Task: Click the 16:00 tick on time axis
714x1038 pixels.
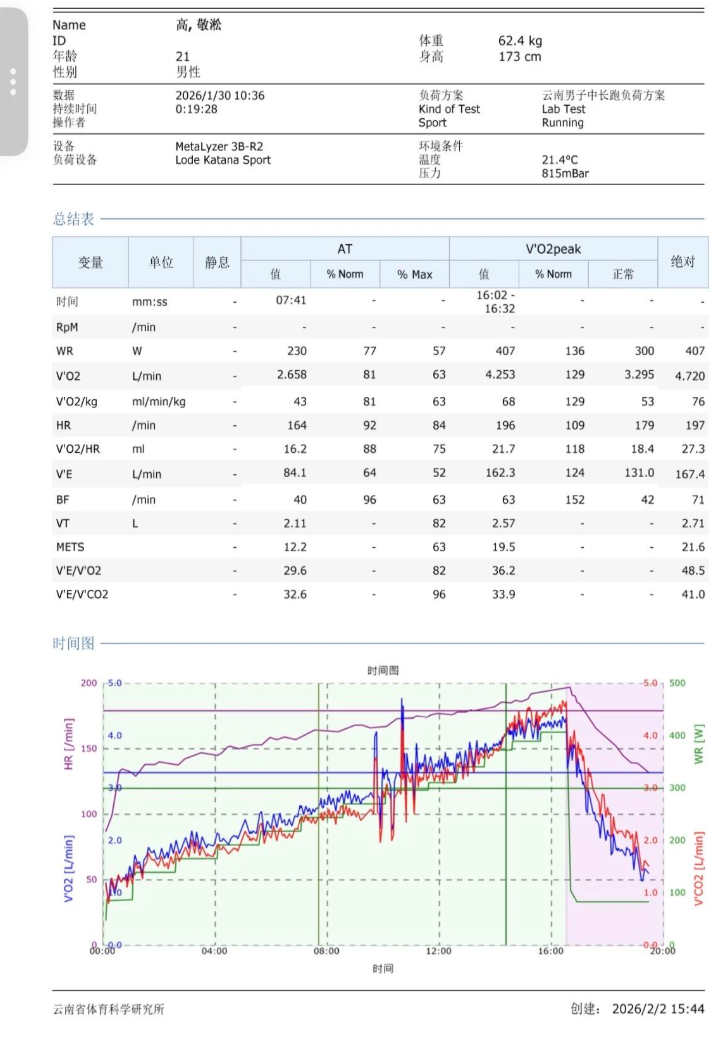Action: 550,952
